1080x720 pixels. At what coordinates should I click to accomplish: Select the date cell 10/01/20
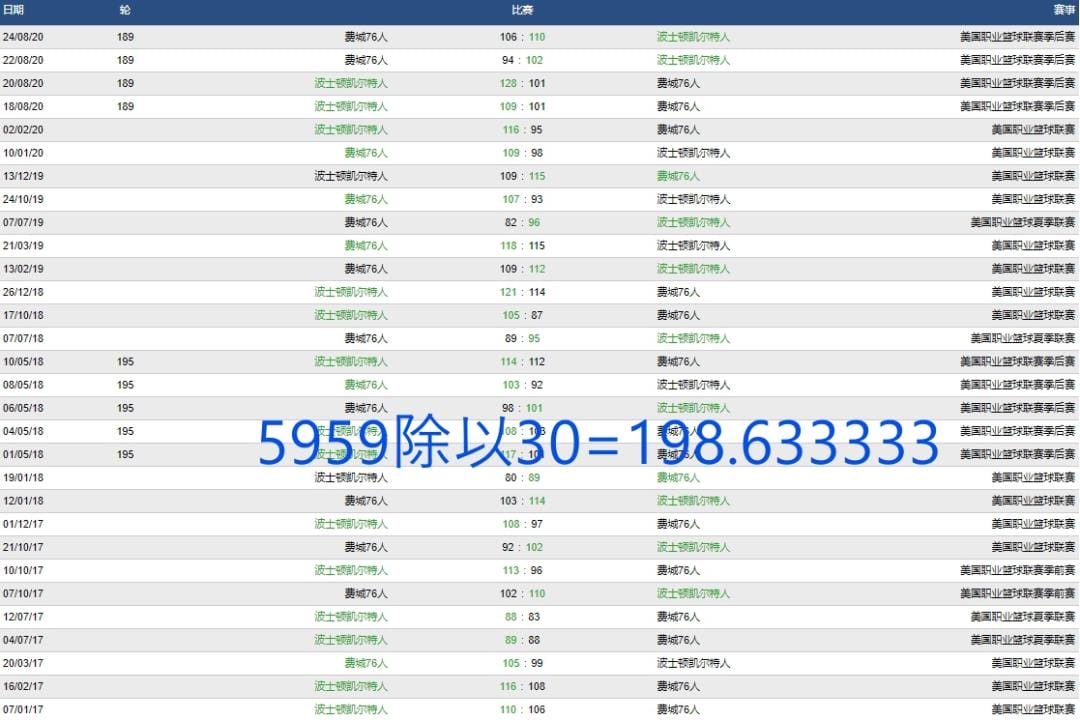23,153
